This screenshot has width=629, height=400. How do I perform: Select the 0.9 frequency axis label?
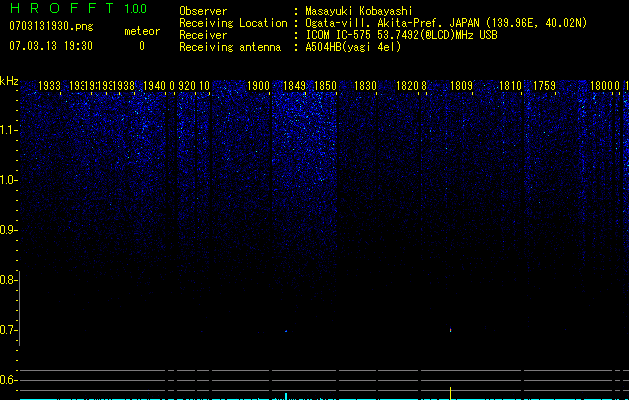pos(8,230)
